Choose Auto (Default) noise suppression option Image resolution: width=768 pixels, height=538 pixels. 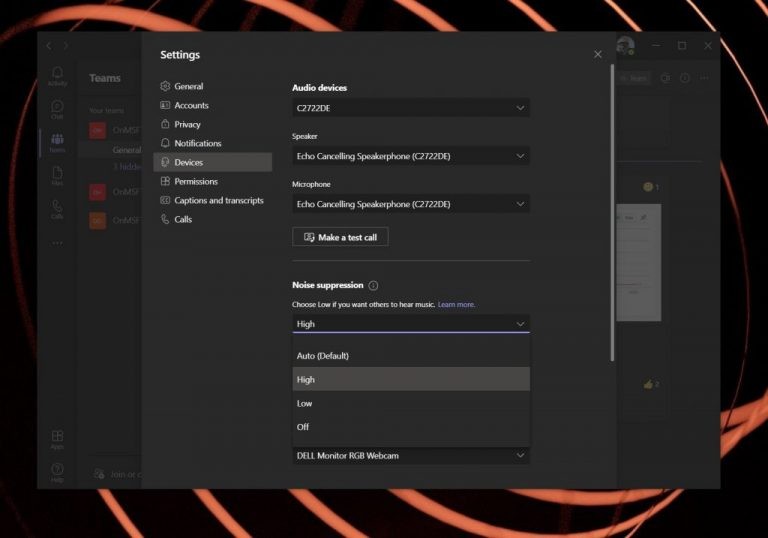(x=323, y=356)
